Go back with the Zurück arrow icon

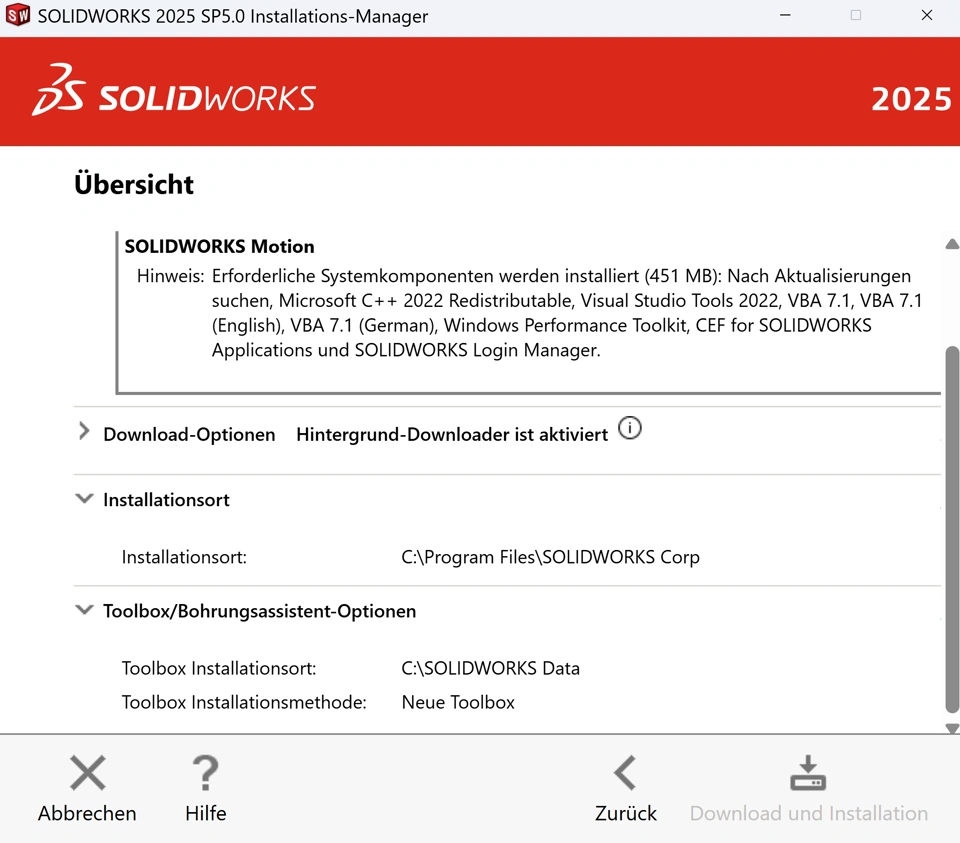[x=625, y=773]
